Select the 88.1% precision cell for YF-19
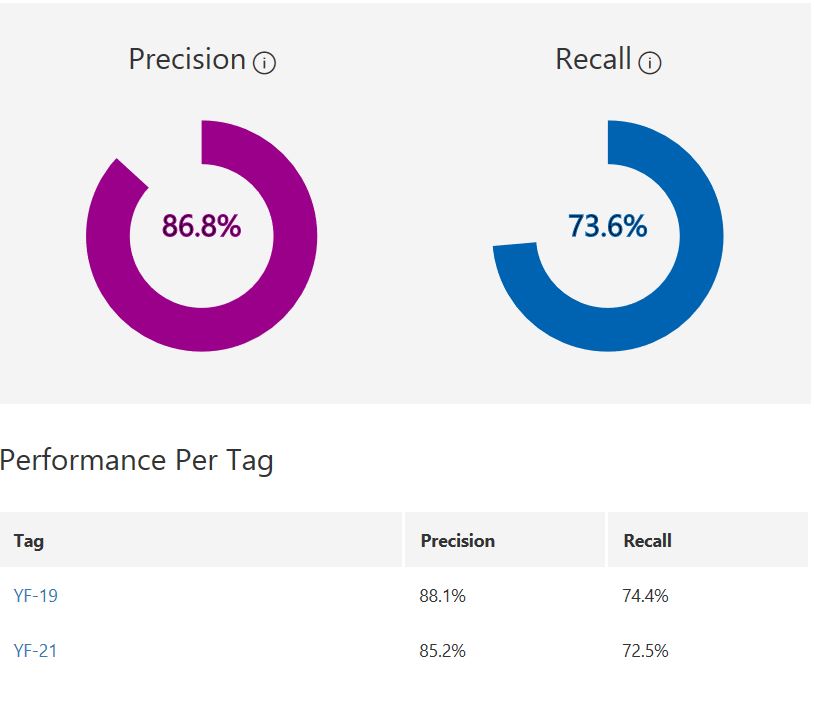The width and height of the screenshot is (814, 704). point(442,596)
